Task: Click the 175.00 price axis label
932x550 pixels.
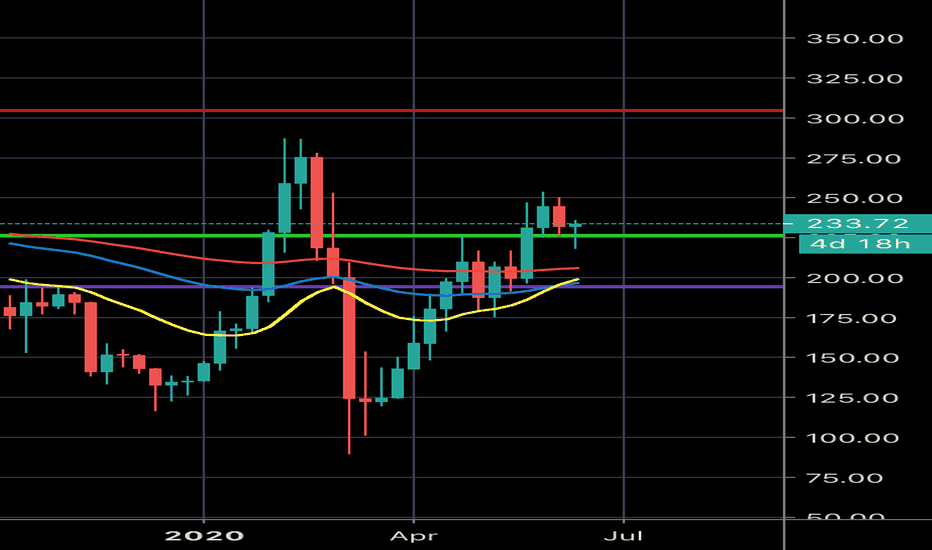Action: [x=851, y=318]
